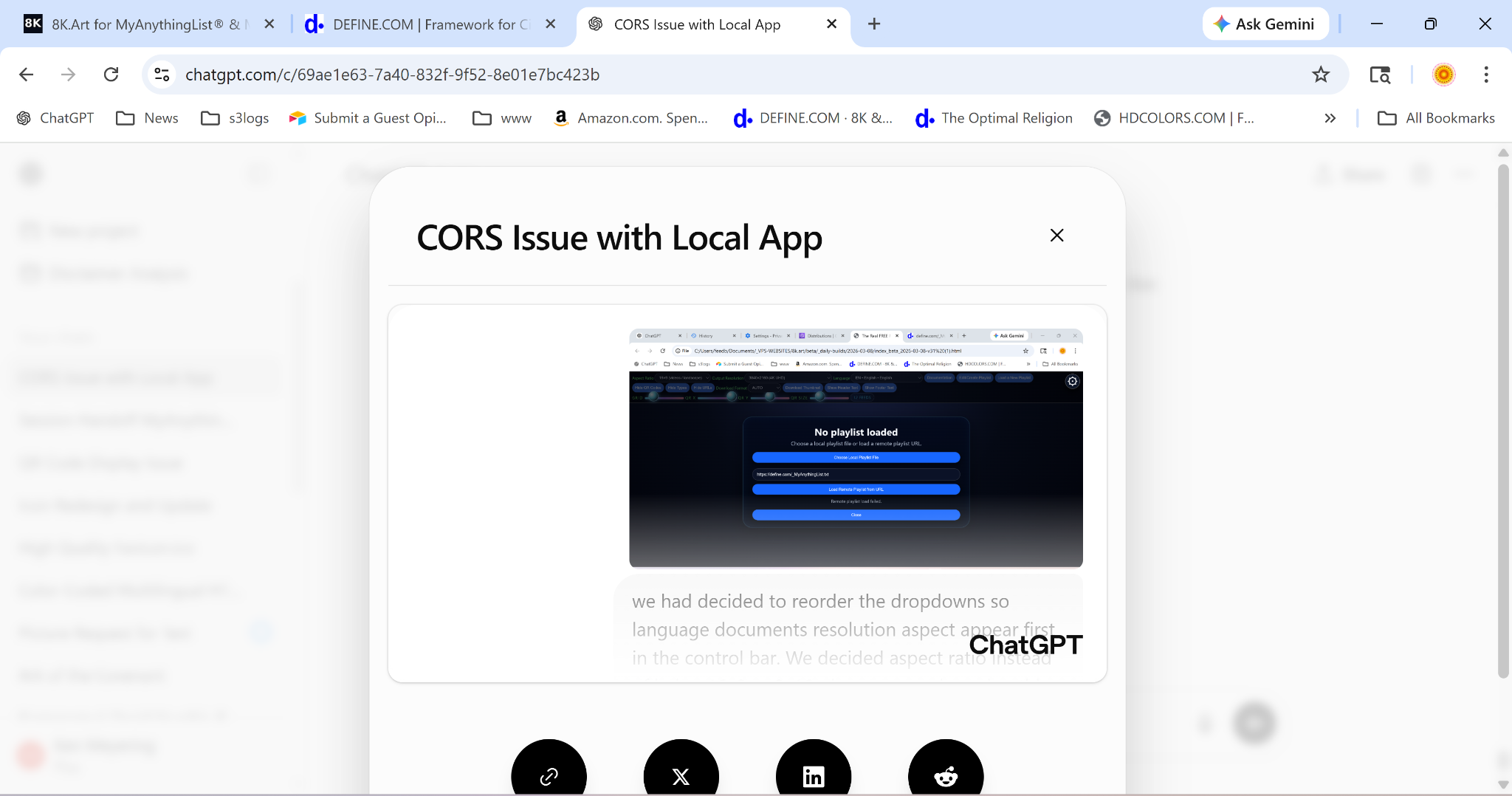Open the Amazon.com bookmark
Screen dimensions: 1512x796
pos(630,118)
